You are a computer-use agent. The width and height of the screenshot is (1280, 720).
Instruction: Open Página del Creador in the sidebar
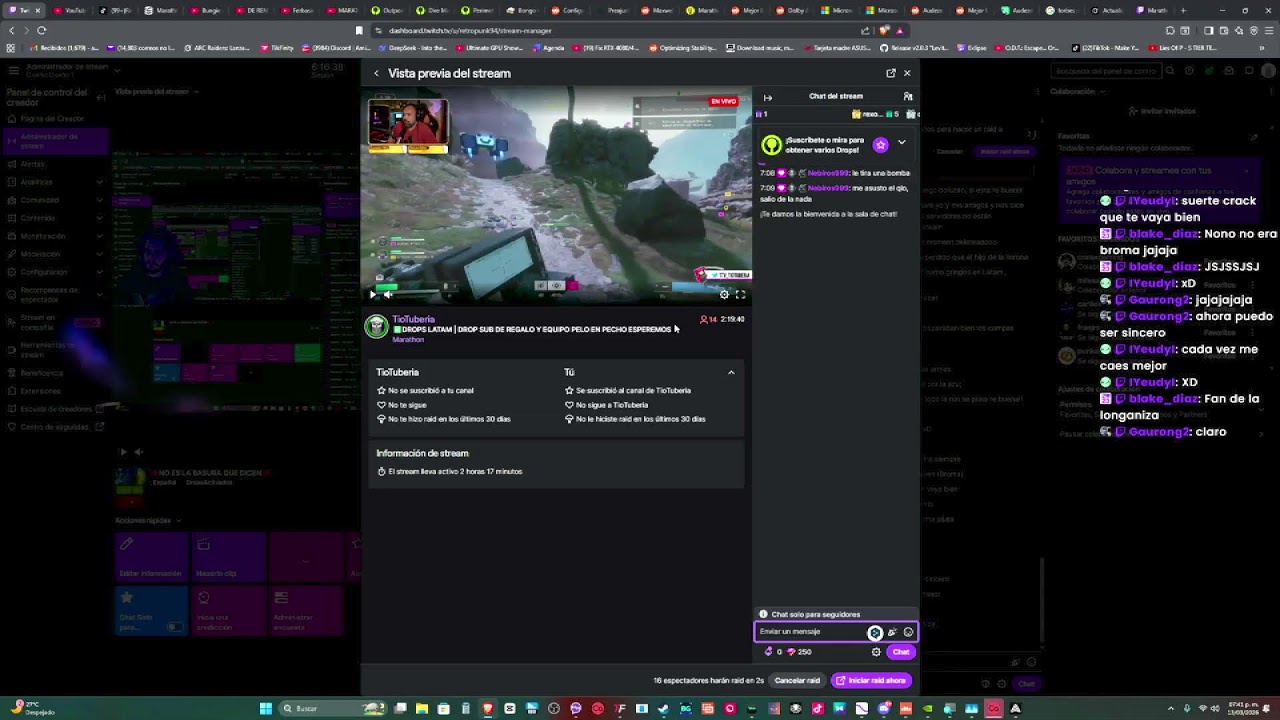(x=56, y=119)
